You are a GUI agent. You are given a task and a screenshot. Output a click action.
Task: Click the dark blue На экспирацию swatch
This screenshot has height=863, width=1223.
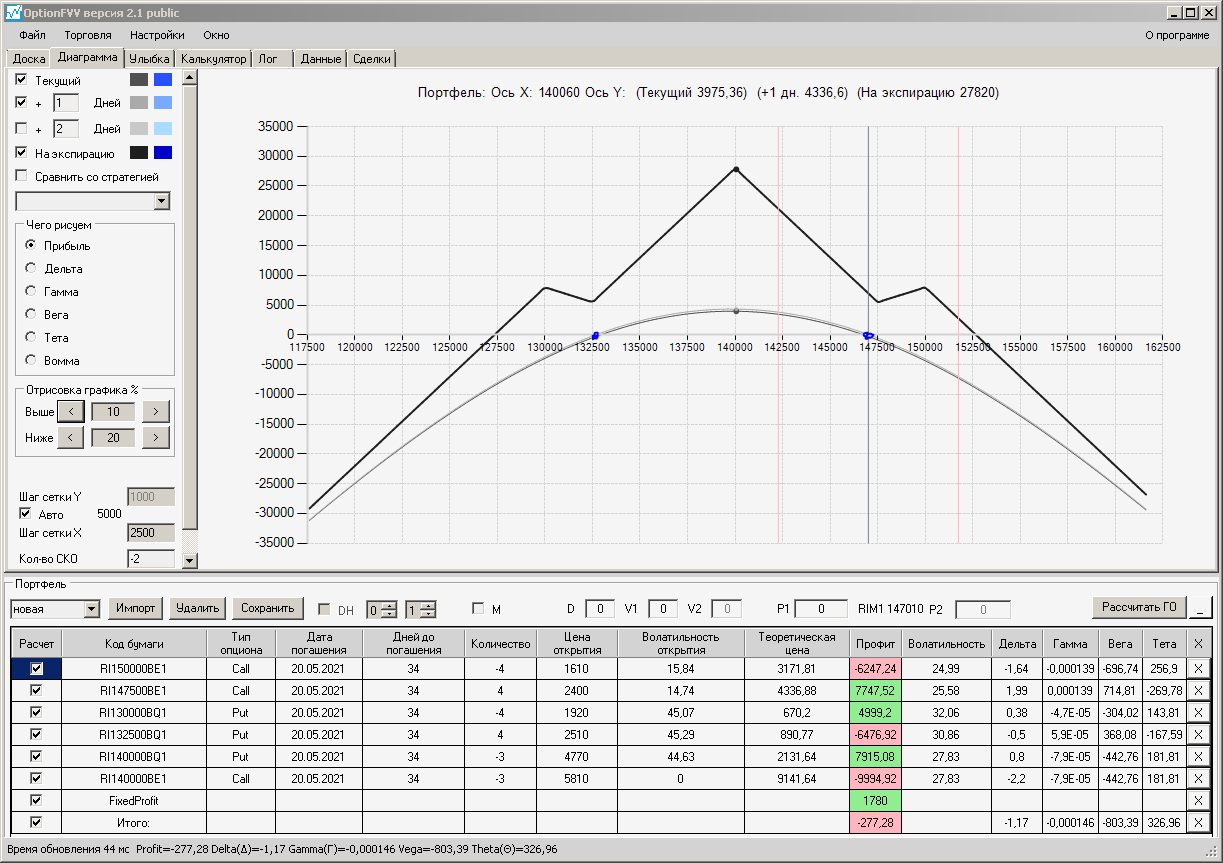coord(163,153)
